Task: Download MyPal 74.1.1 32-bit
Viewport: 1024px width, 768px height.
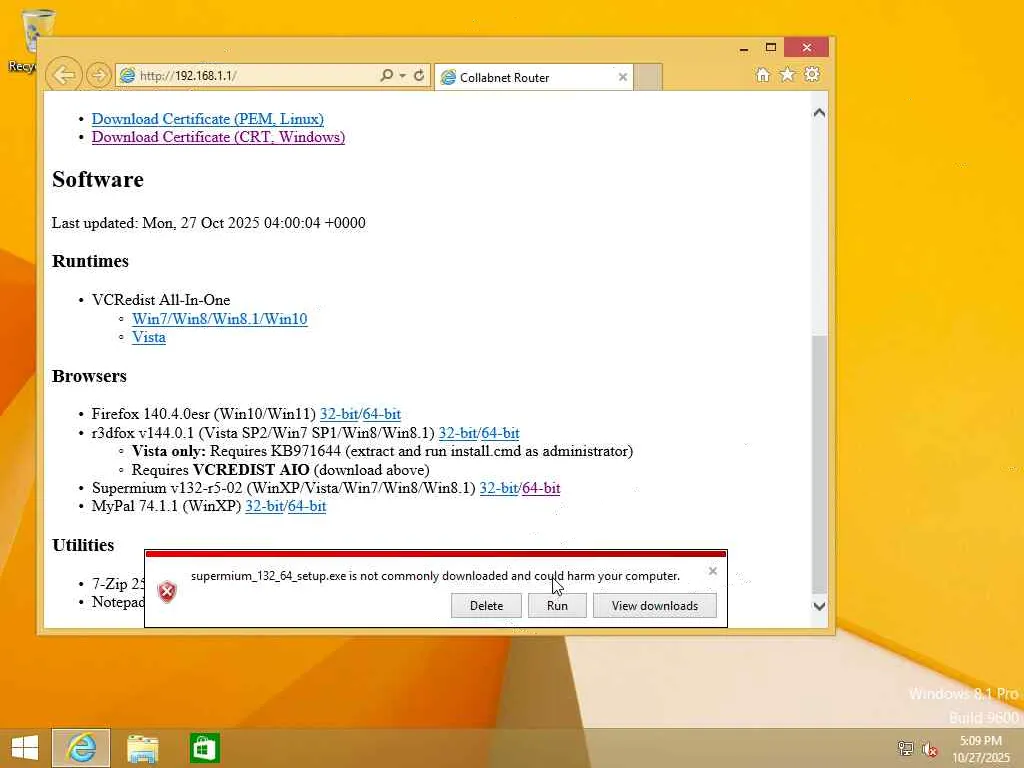Action: [x=264, y=506]
